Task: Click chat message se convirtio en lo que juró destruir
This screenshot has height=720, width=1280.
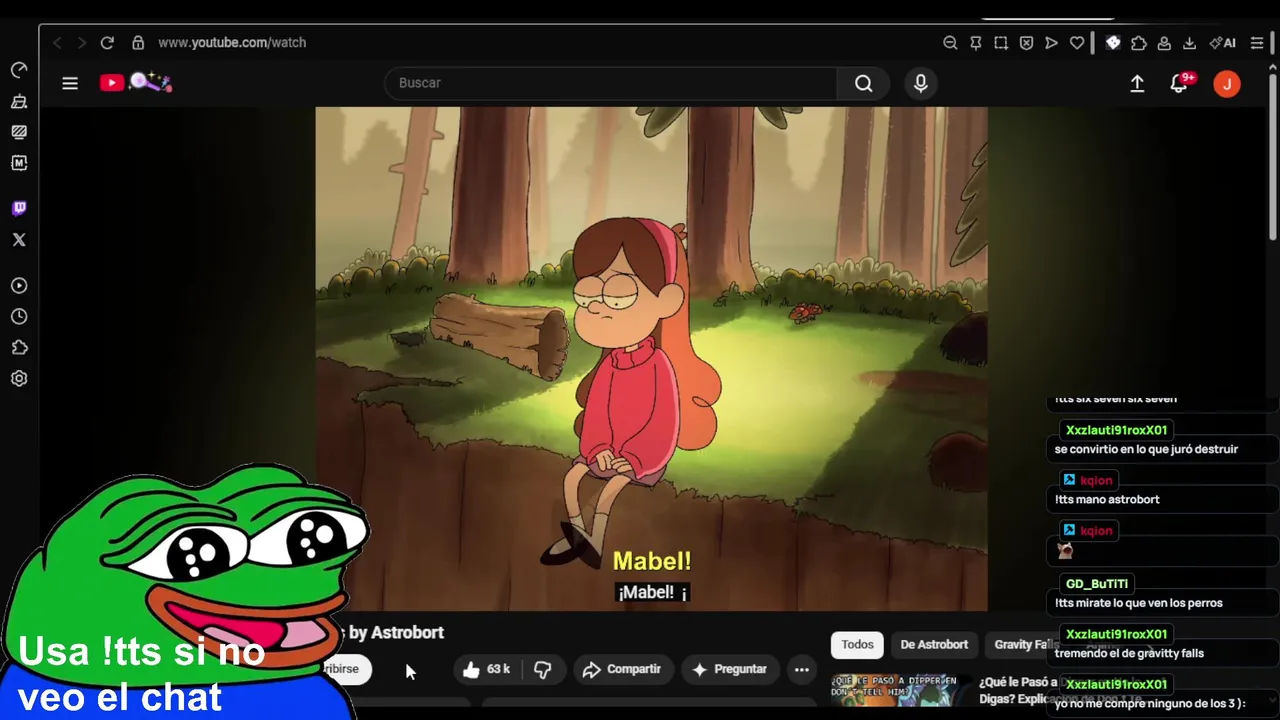Action: point(1146,450)
